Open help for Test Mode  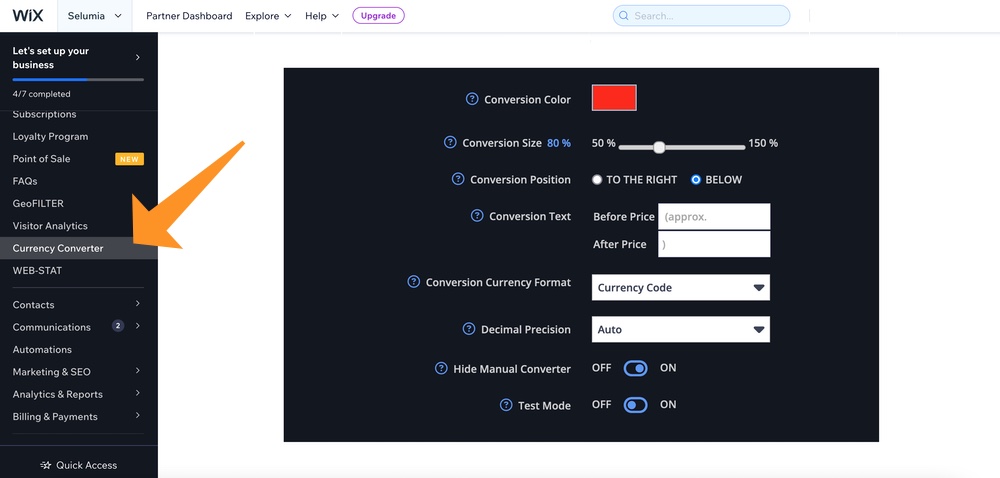[506, 405]
